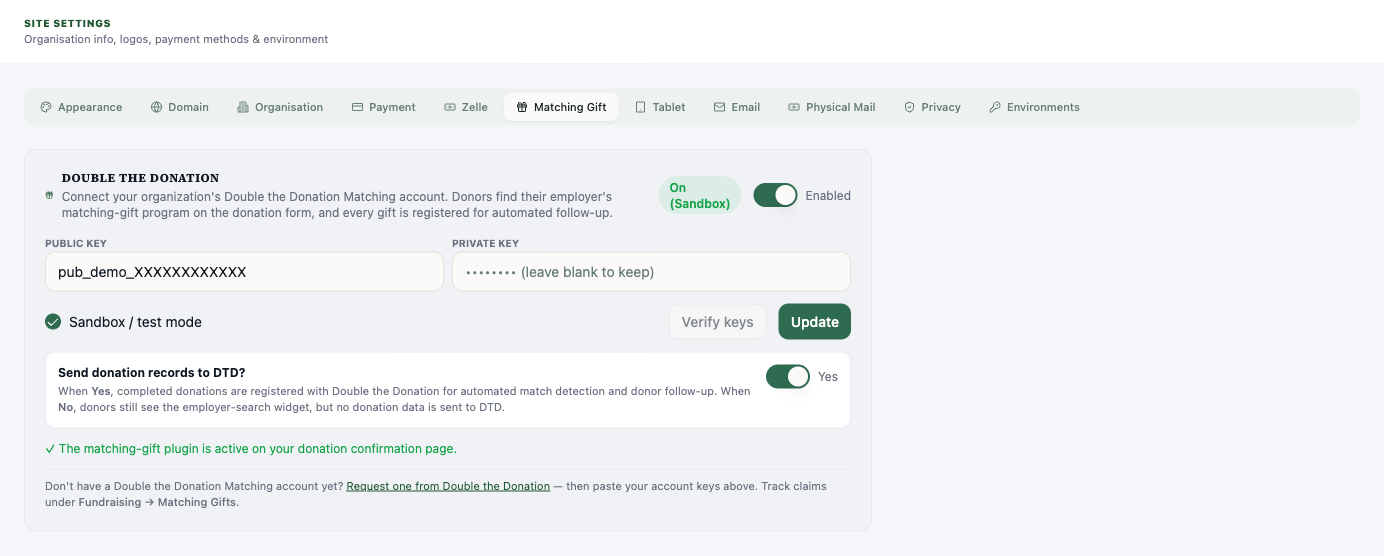The image size is (1384, 556).
Task: Click the Send donation records to DTD? heading
Action: (x=152, y=372)
